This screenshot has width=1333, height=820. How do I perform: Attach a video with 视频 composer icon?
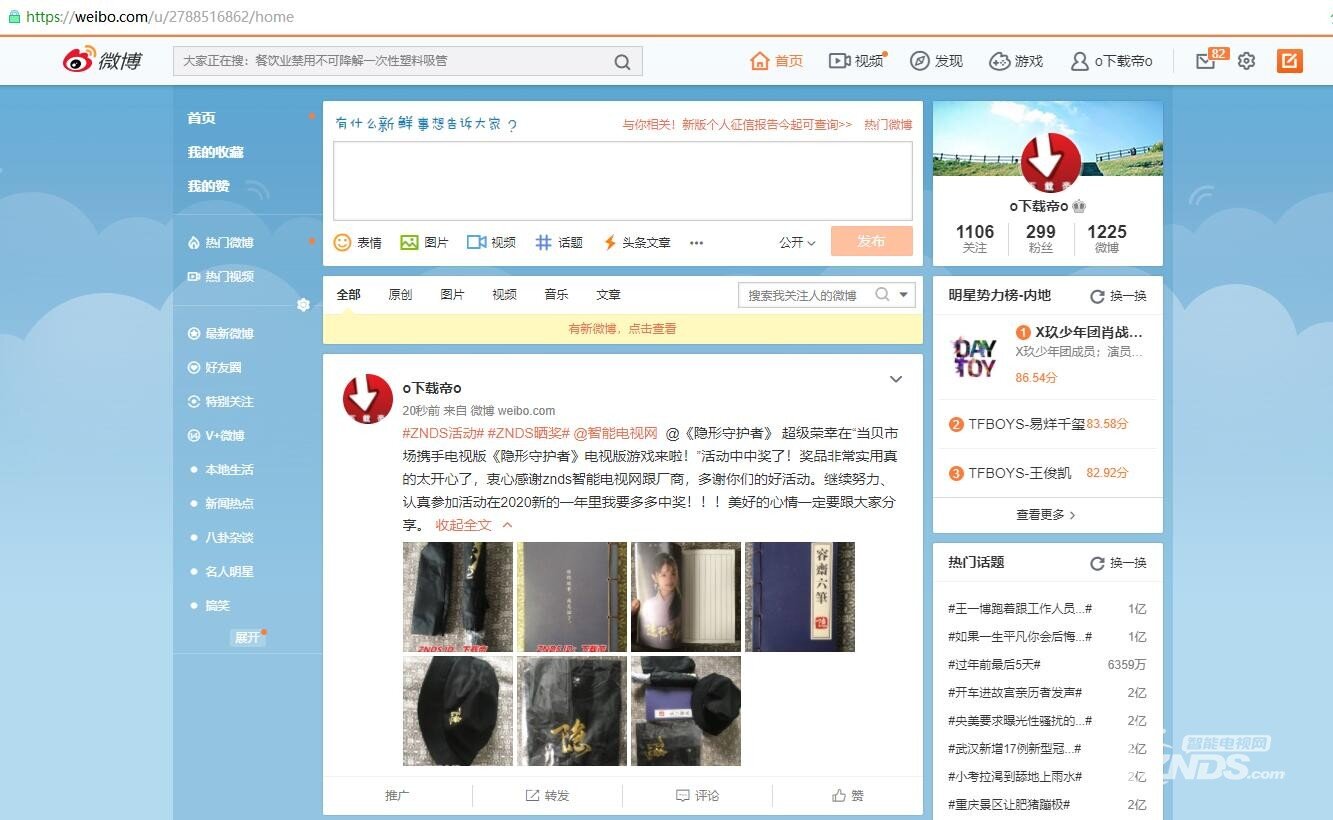tap(491, 242)
